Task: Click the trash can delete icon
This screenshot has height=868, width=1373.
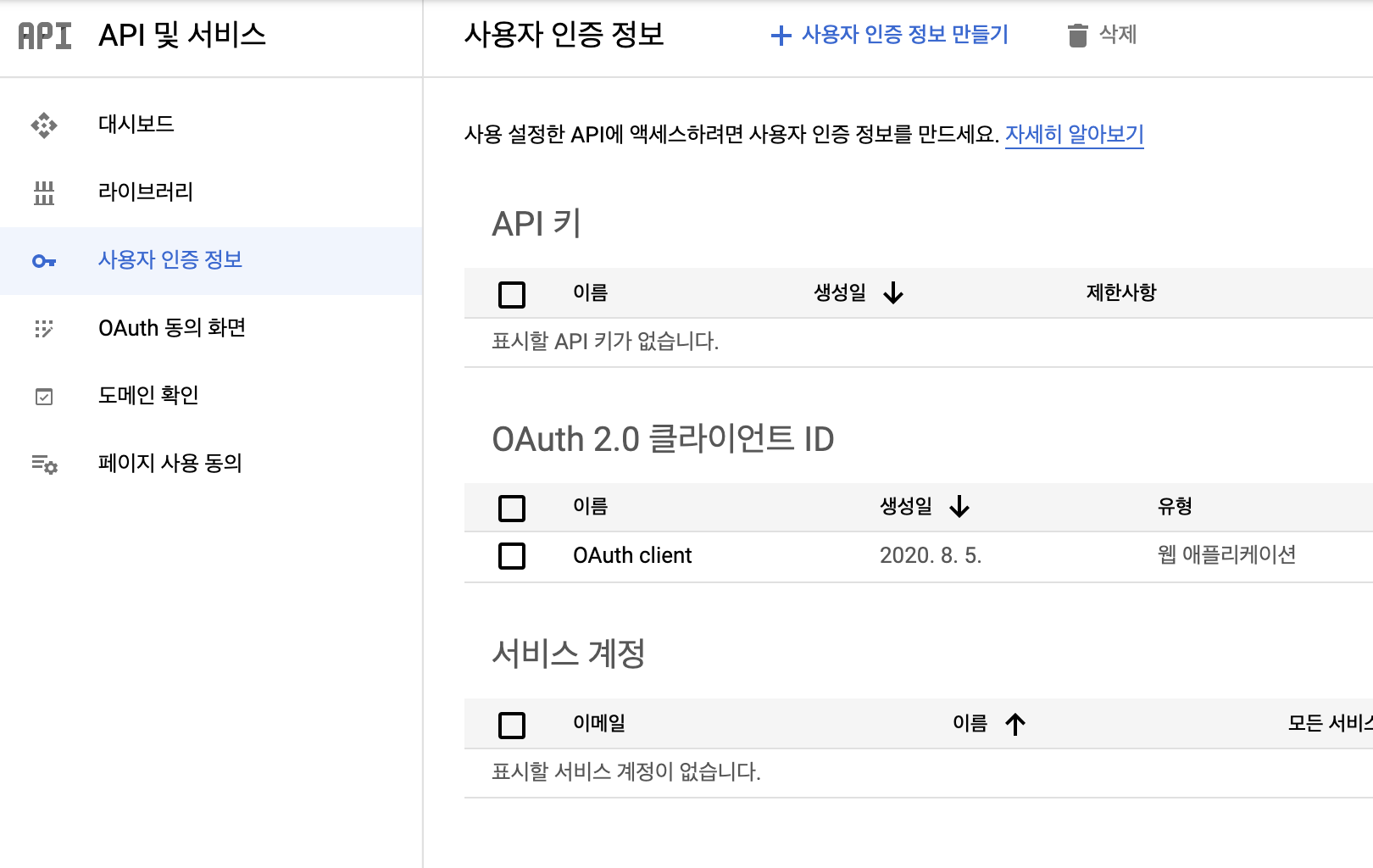Action: pyautogui.click(x=1077, y=36)
